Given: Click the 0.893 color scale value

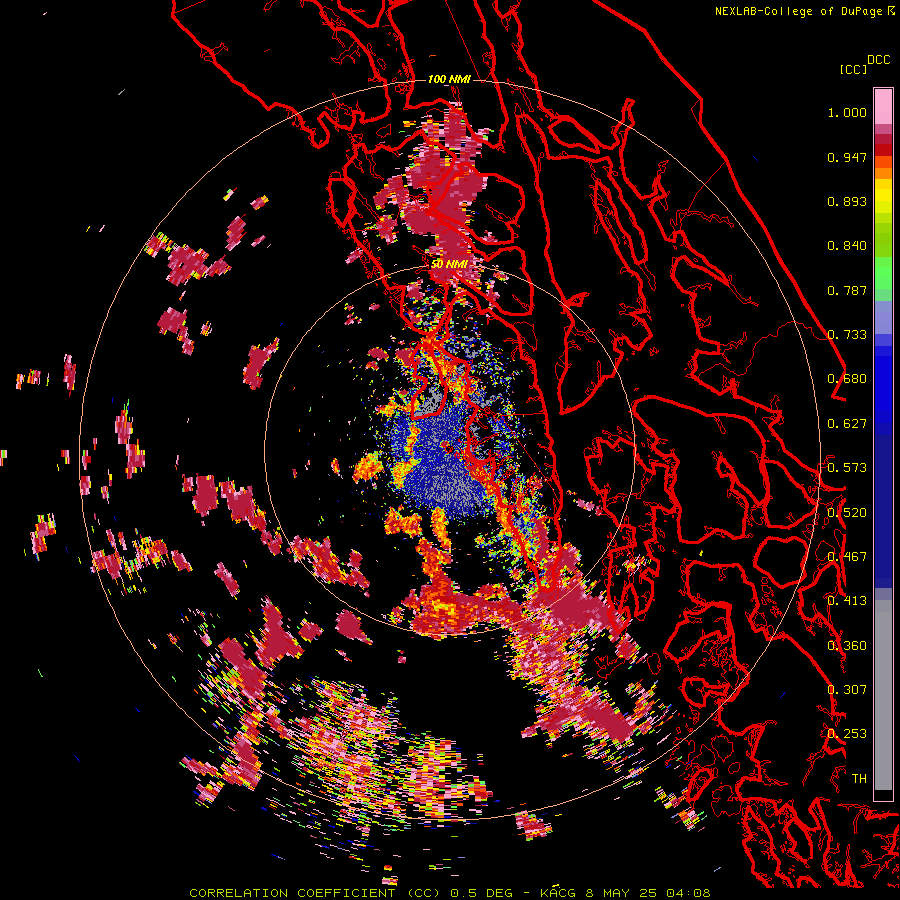Looking at the screenshot, I should click(847, 201).
